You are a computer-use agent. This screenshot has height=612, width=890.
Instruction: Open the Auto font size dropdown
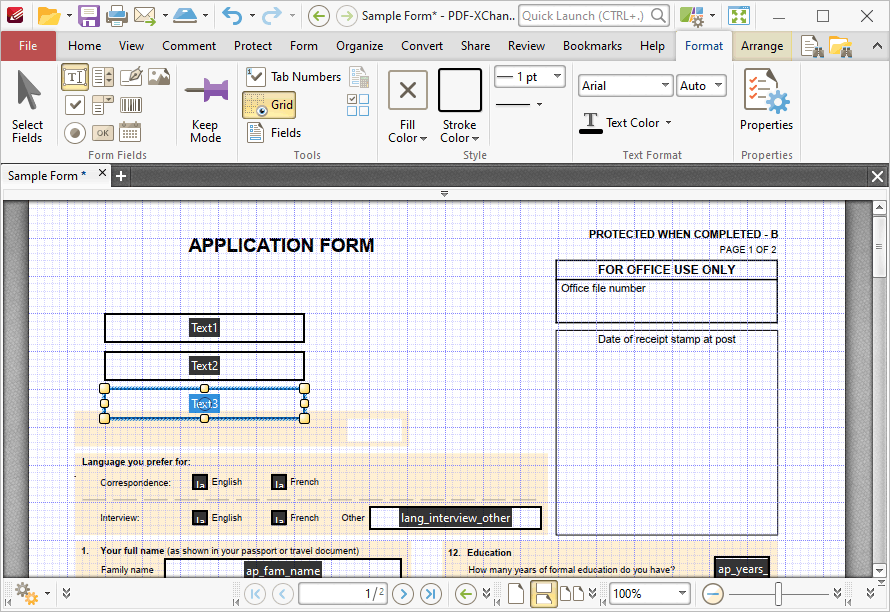coord(702,86)
